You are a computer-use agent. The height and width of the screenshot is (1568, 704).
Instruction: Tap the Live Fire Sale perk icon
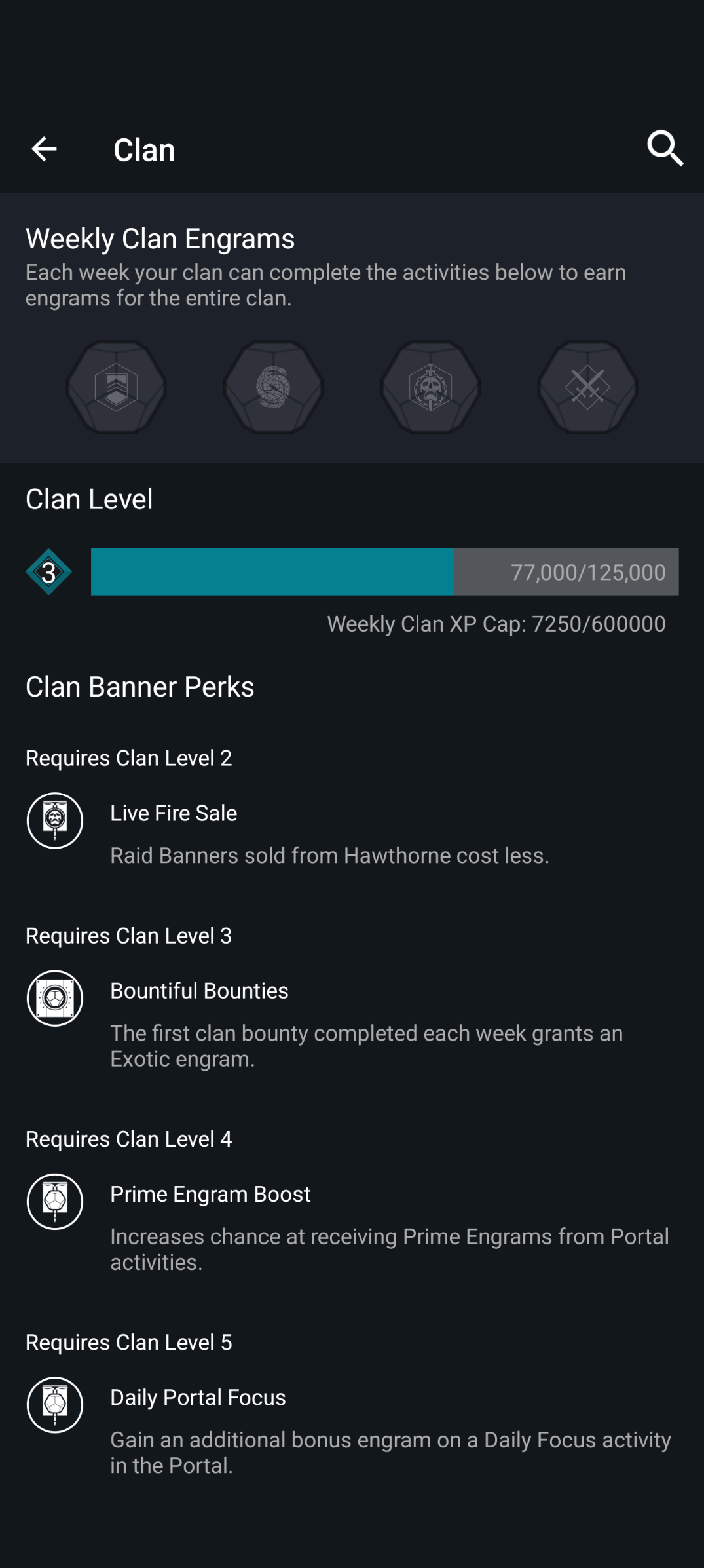[x=55, y=820]
